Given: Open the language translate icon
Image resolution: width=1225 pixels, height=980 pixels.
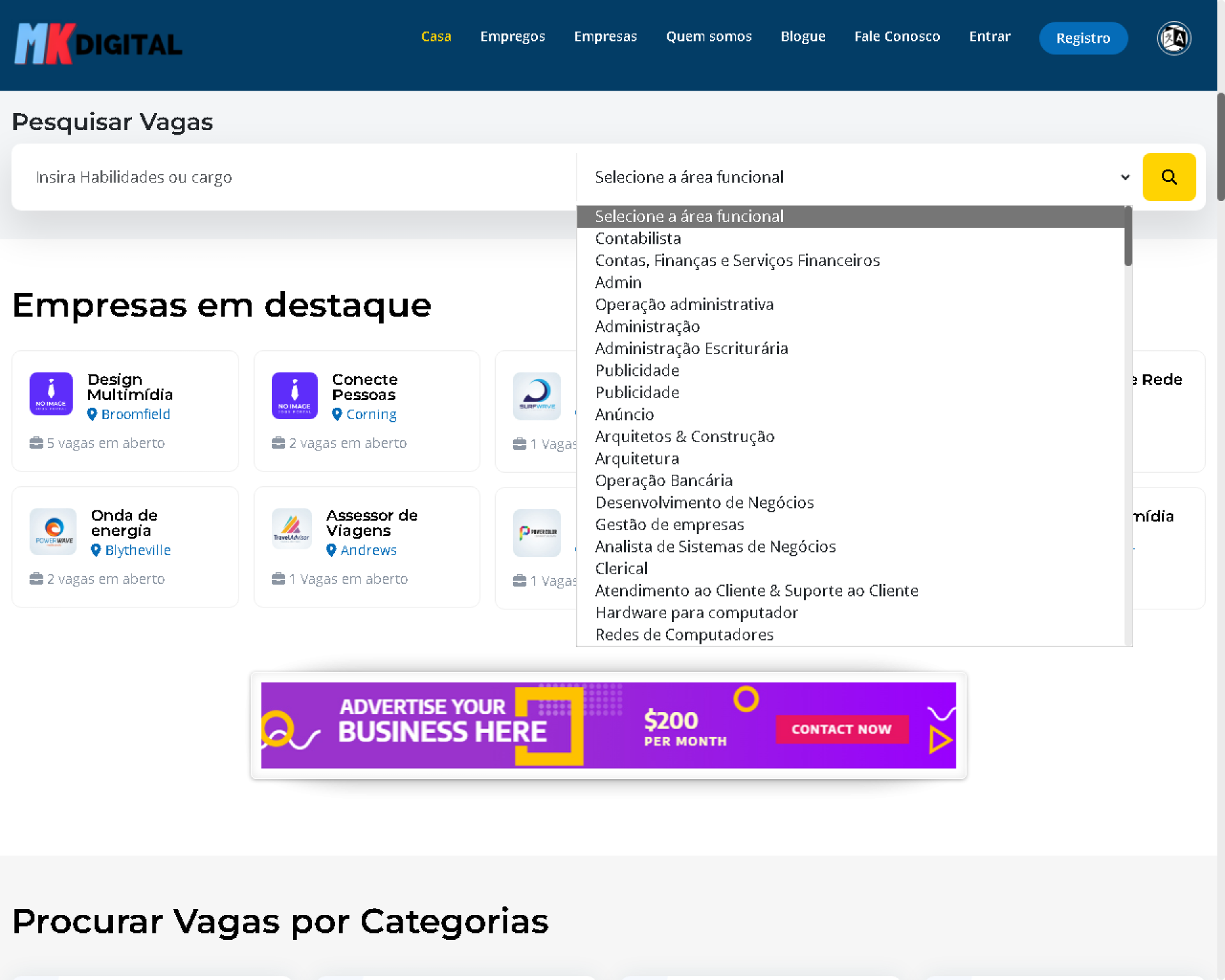Looking at the screenshot, I should pyautogui.click(x=1173, y=38).
